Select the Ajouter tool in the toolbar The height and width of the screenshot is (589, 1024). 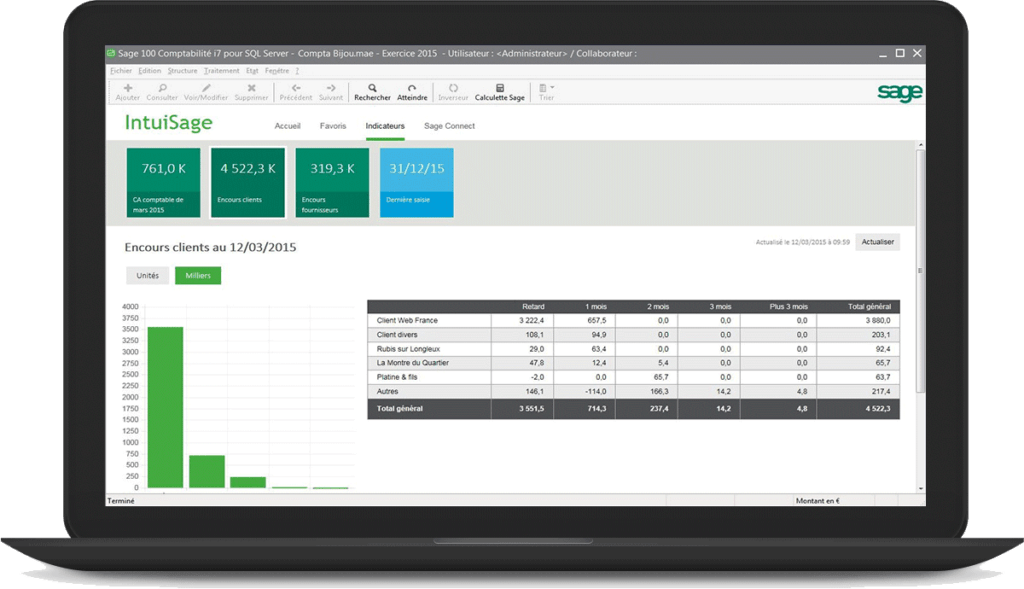(x=127, y=90)
